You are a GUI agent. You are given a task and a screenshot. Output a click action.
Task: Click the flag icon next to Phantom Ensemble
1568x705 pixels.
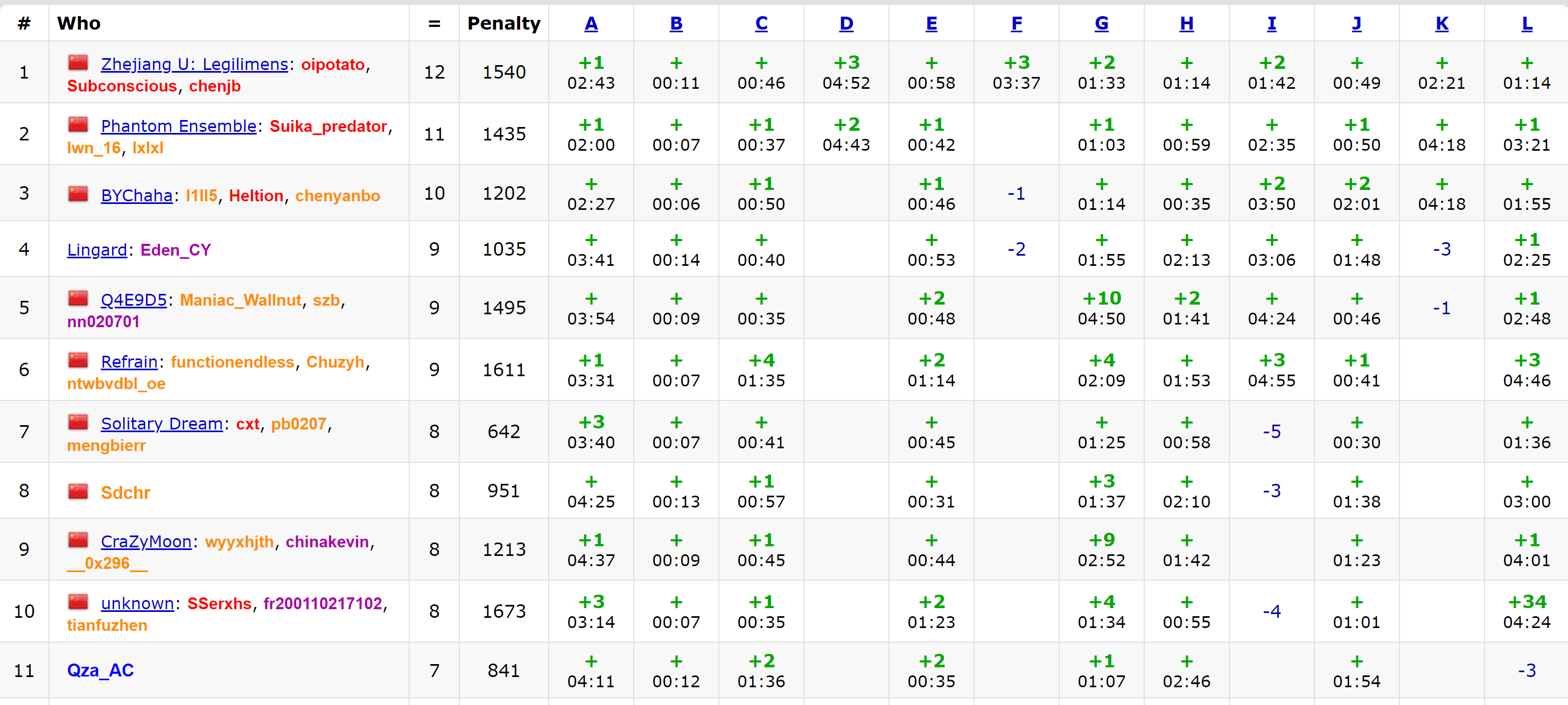[x=78, y=125]
